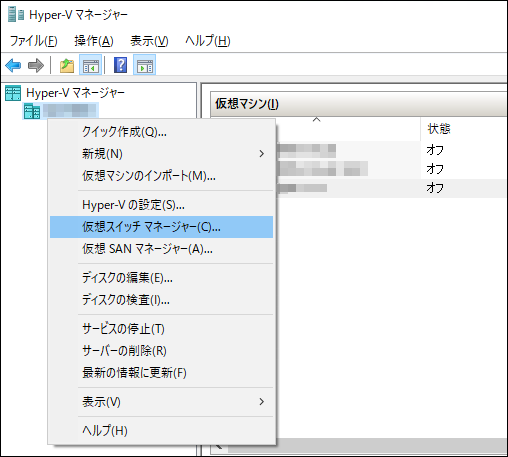Click the Forward arrow toolbar icon
The width and height of the screenshot is (508, 457).
click(36, 65)
